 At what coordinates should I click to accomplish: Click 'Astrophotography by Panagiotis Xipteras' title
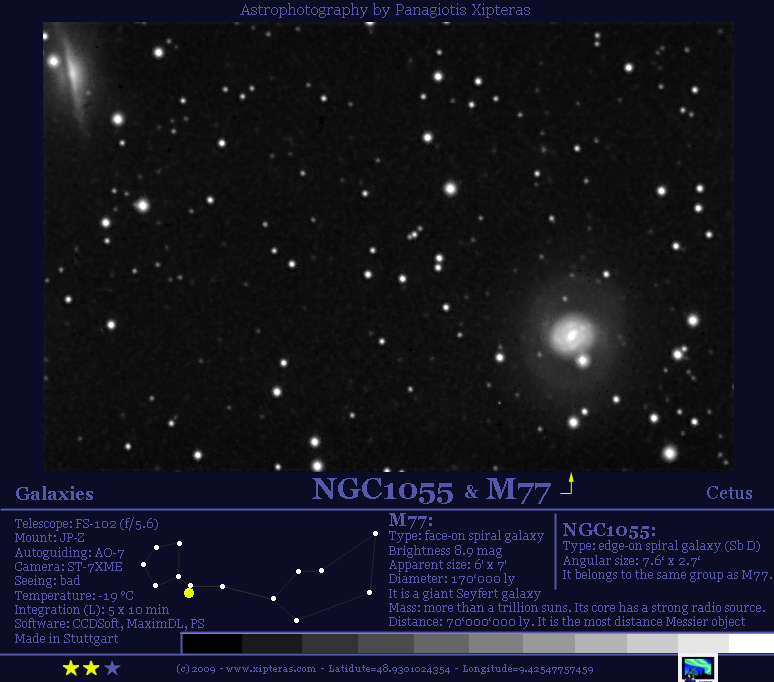pos(385,10)
